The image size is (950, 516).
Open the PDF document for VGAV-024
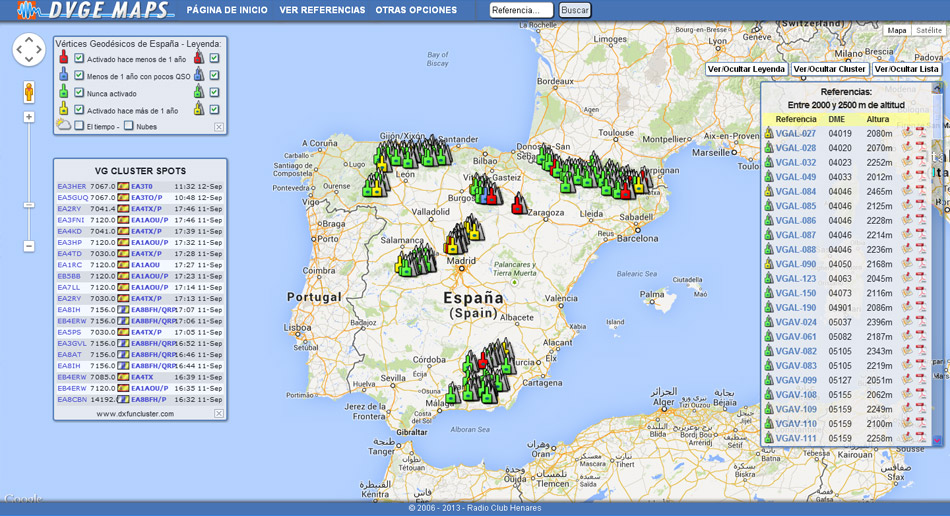(x=921, y=322)
